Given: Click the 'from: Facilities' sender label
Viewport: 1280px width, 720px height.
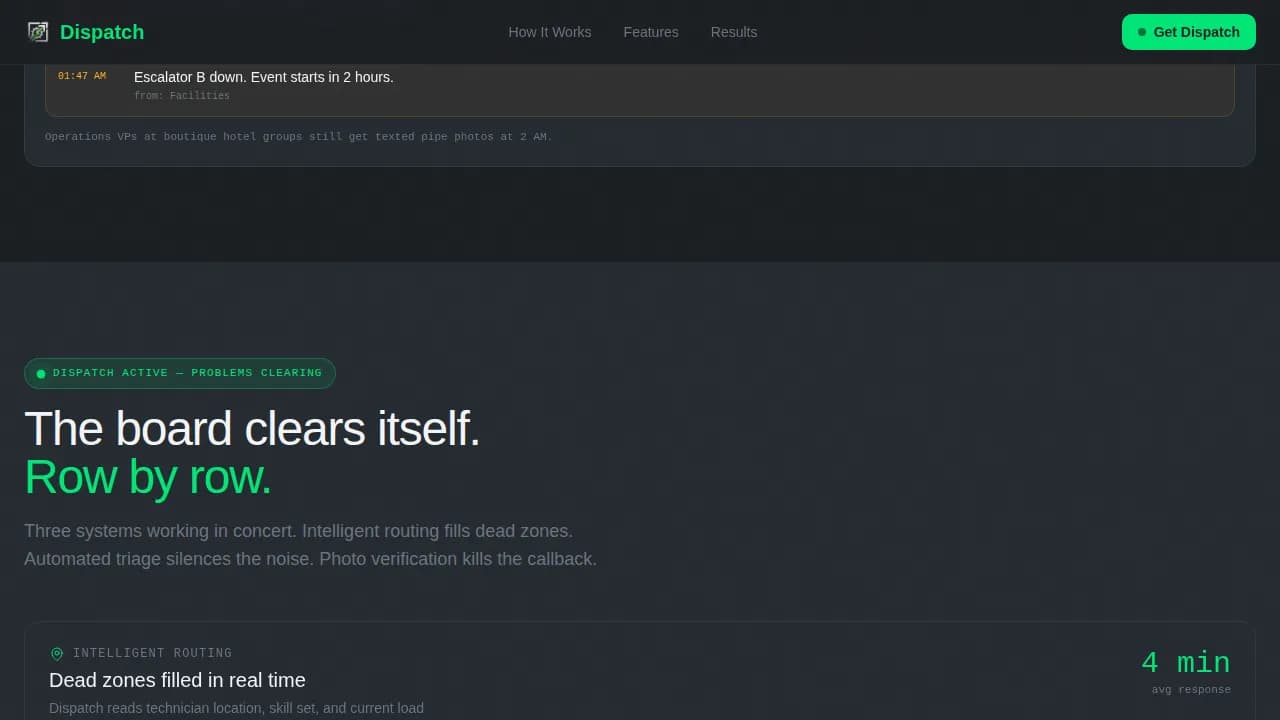Looking at the screenshot, I should (182, 96).
